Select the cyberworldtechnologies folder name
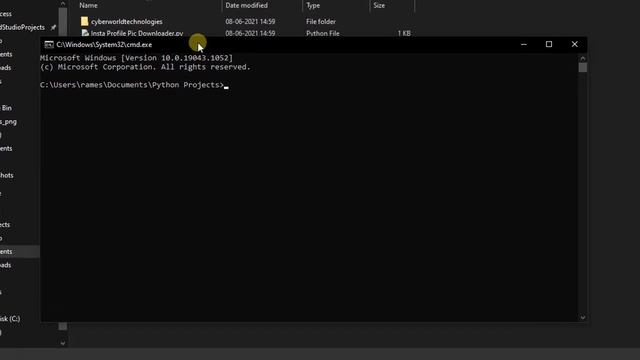640x360 pixels. [x=127, y=22]
